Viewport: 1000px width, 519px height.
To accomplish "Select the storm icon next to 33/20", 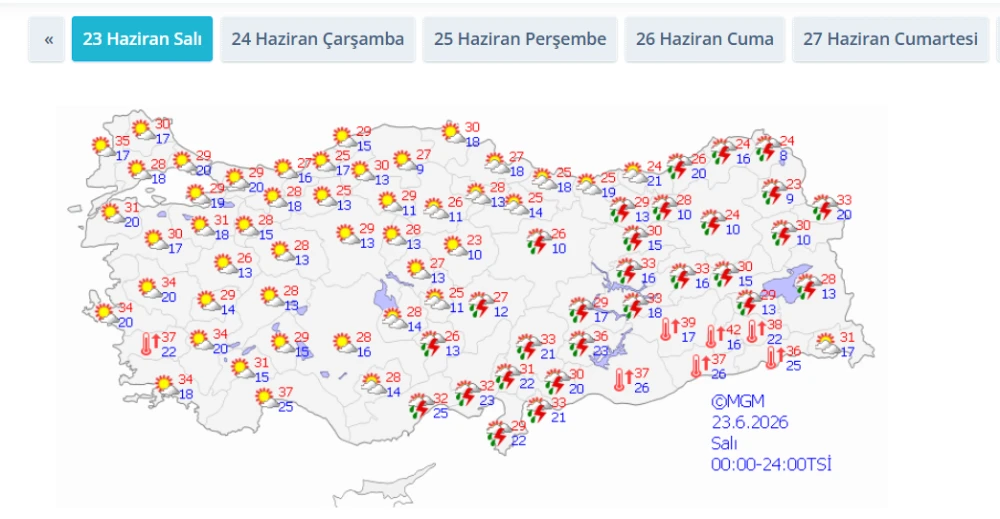I will (x=825, y=207).
